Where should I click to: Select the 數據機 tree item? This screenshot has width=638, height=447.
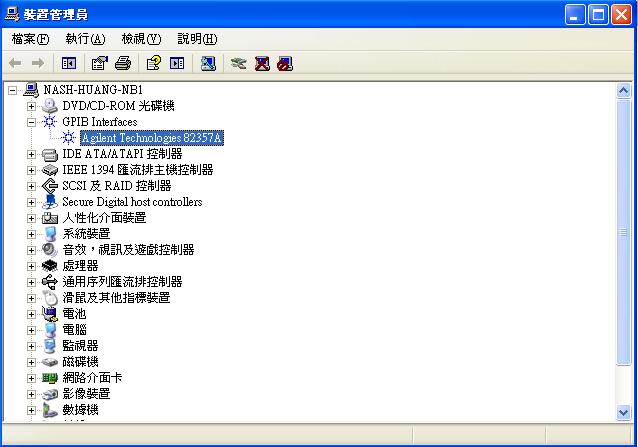click(80, 410)
